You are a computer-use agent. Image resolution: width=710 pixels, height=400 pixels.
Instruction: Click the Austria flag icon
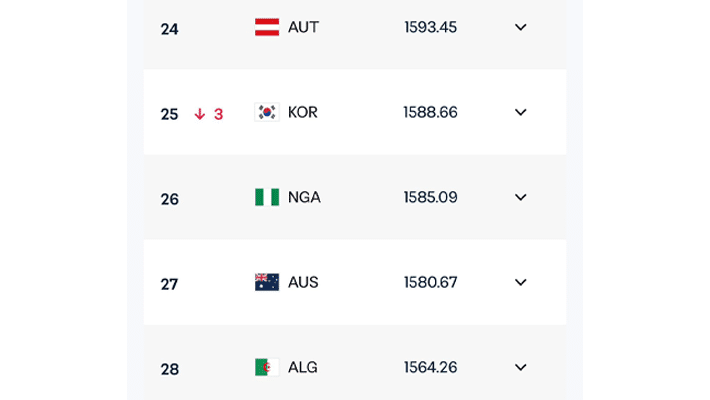point(267,27)
